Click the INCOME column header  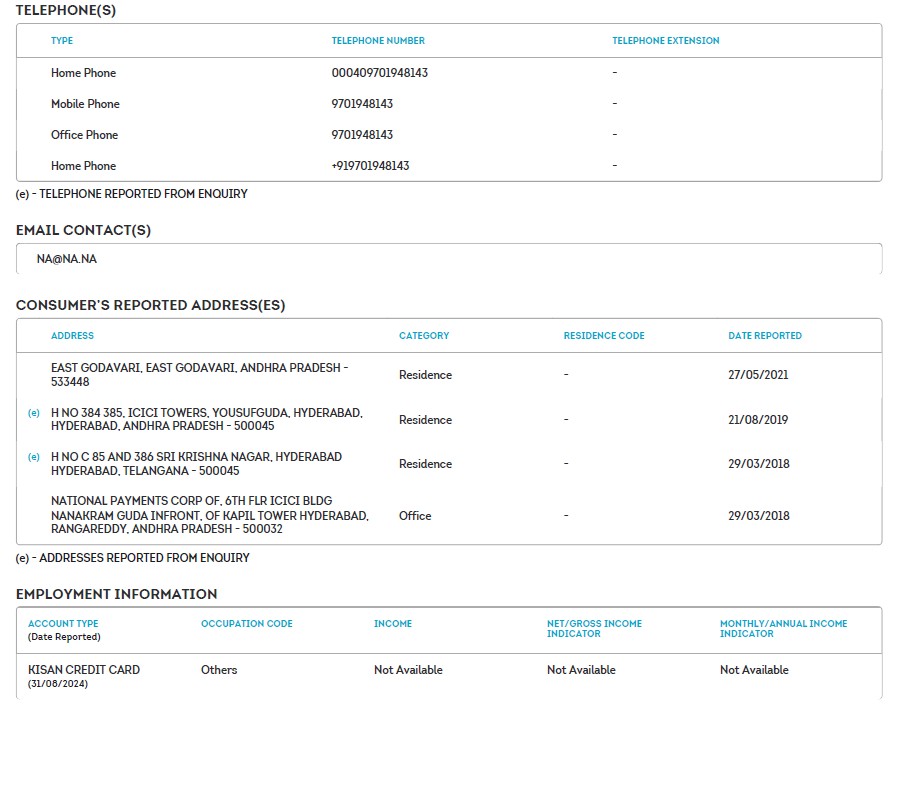tap(393, 623)
